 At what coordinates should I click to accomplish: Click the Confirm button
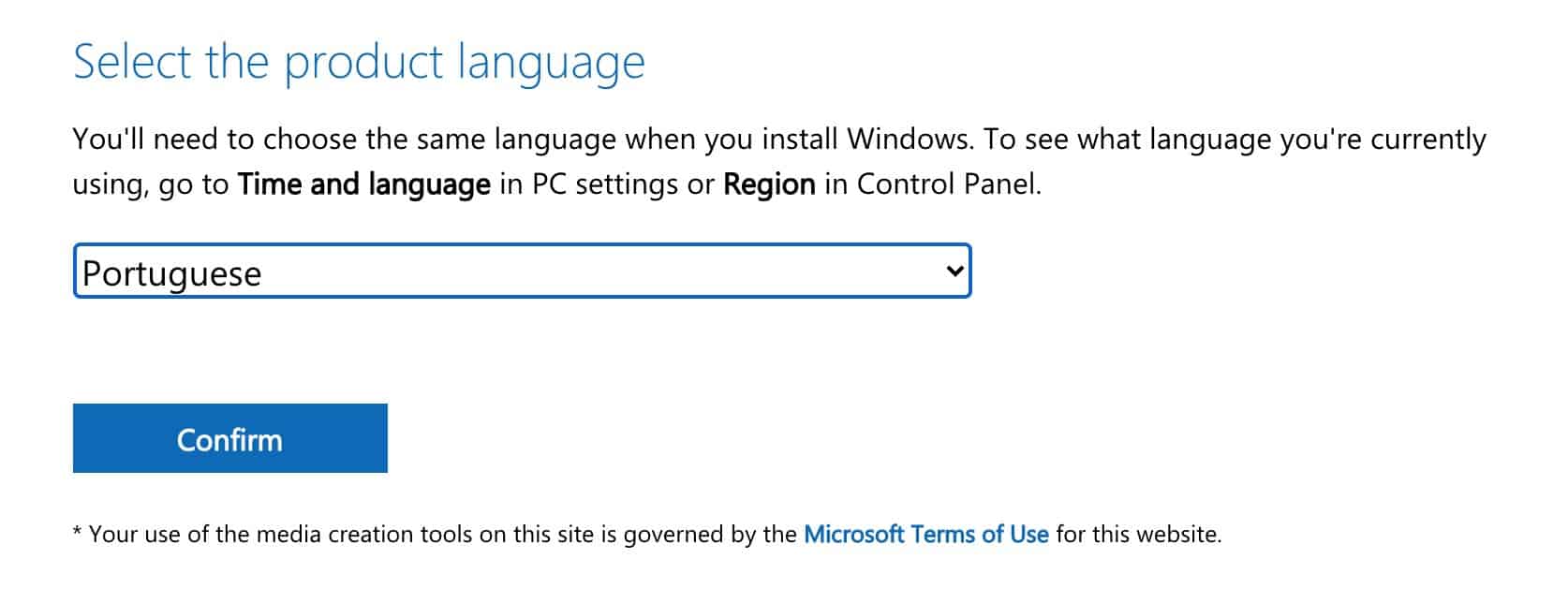pos(229,438)
